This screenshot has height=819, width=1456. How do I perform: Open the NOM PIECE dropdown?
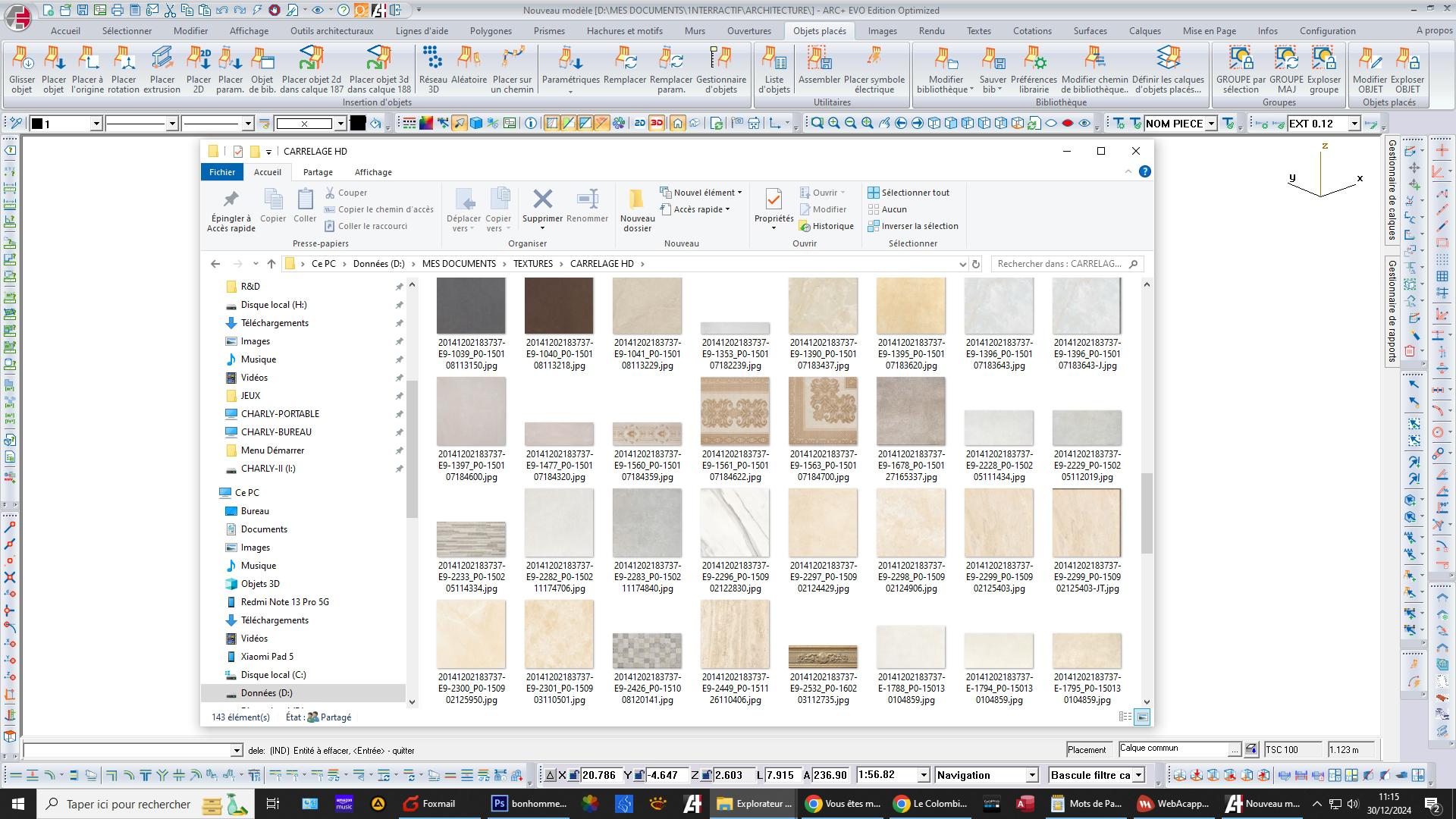click(1211, 124)
